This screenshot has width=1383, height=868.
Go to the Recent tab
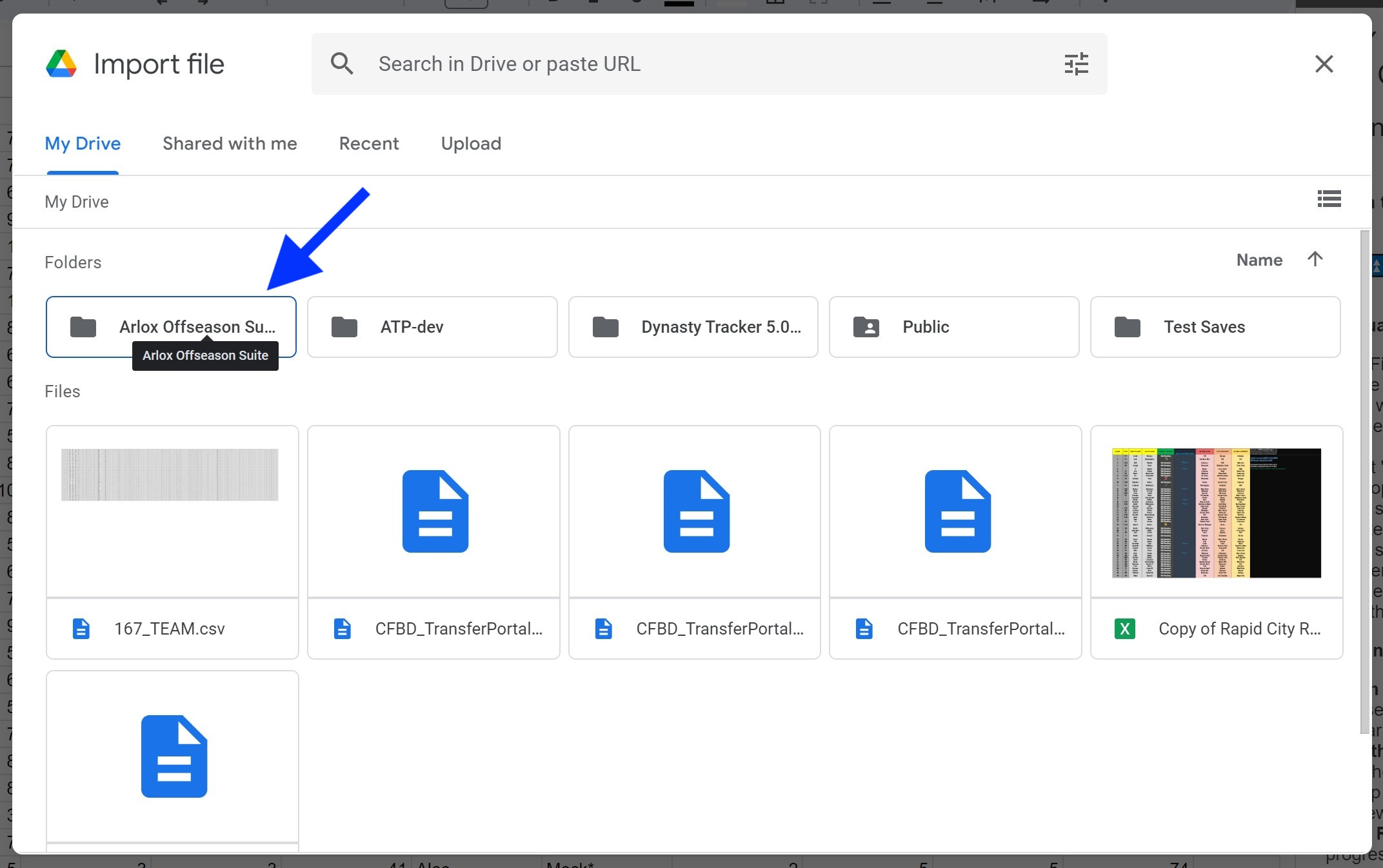tap(369, 143)
